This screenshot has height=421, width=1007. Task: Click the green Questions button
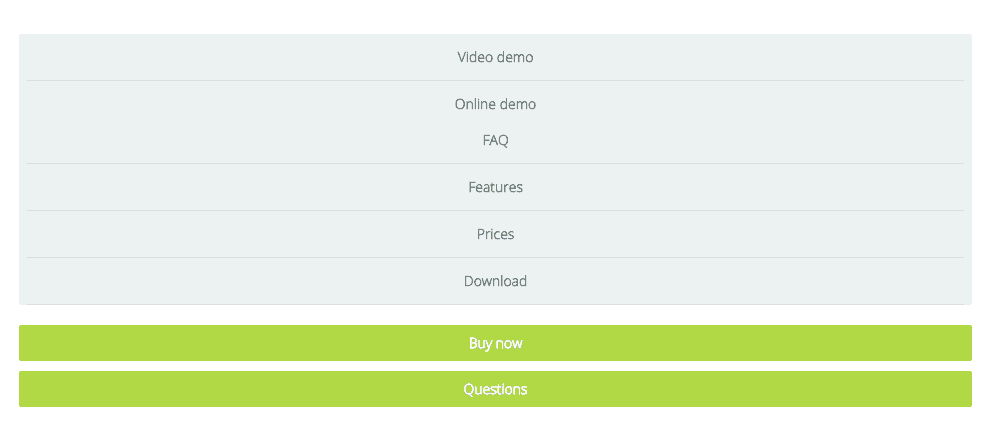coord(495,389)
